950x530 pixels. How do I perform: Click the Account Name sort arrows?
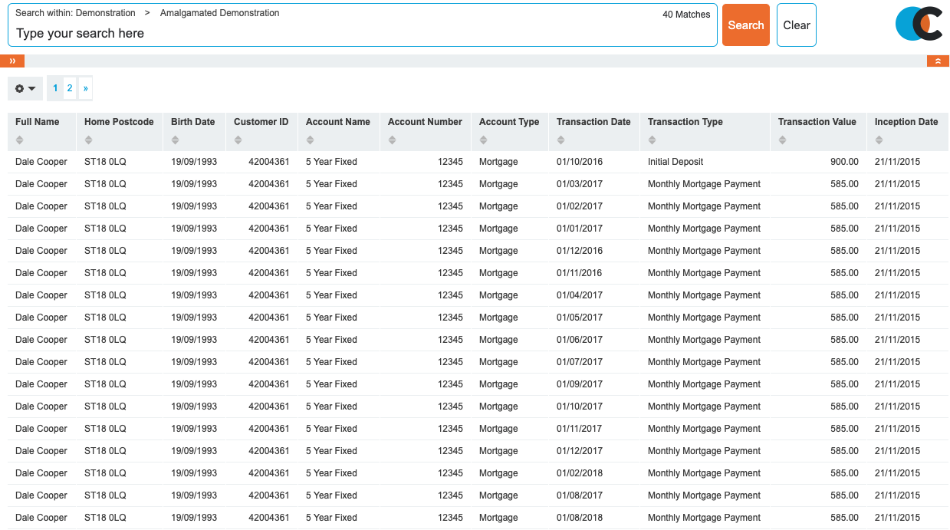point(310,140)
